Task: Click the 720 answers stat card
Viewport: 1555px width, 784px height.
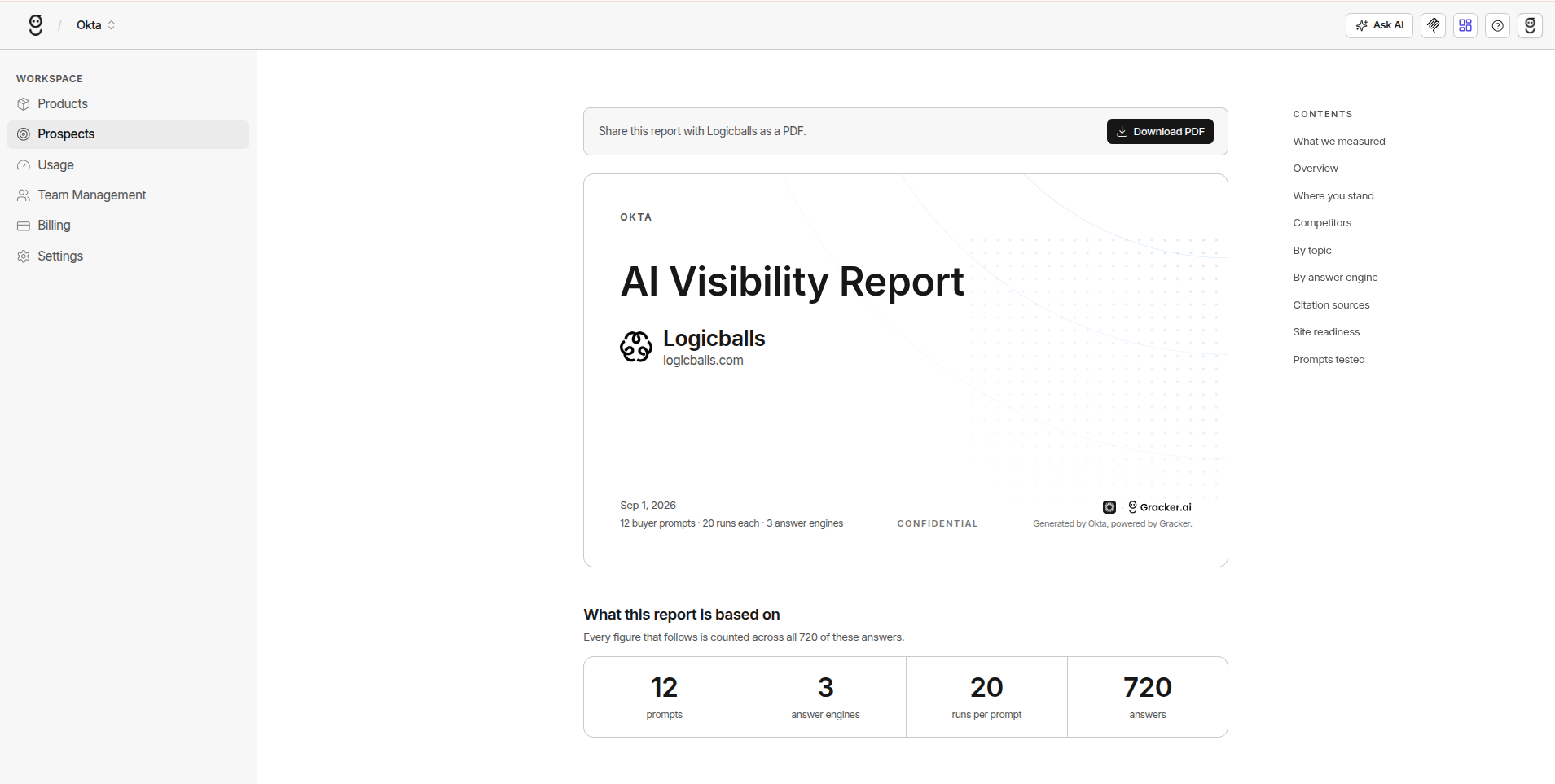Action: 1148,698
